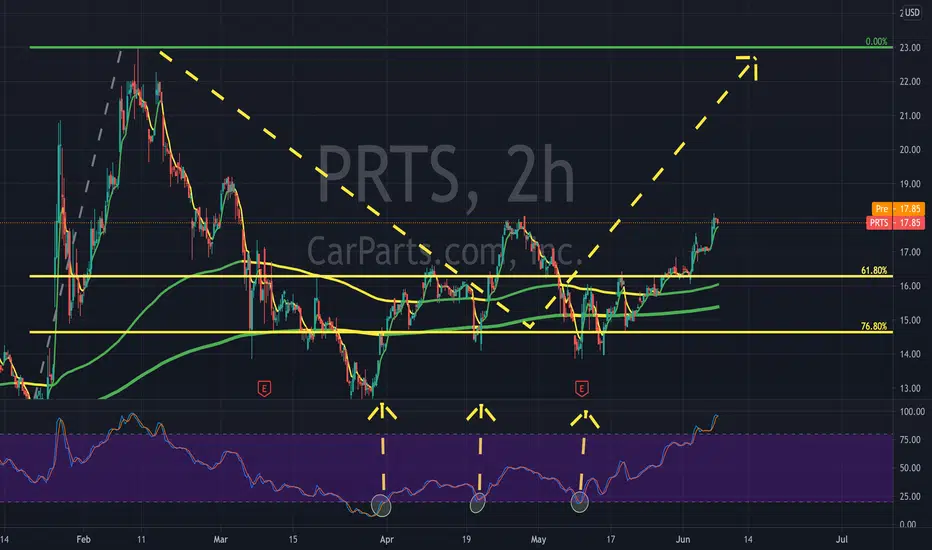This screenshot has width=932, height=550.
Task: Select the yellow 61.80% horizontal level line
Action: [x=461, y=276]
